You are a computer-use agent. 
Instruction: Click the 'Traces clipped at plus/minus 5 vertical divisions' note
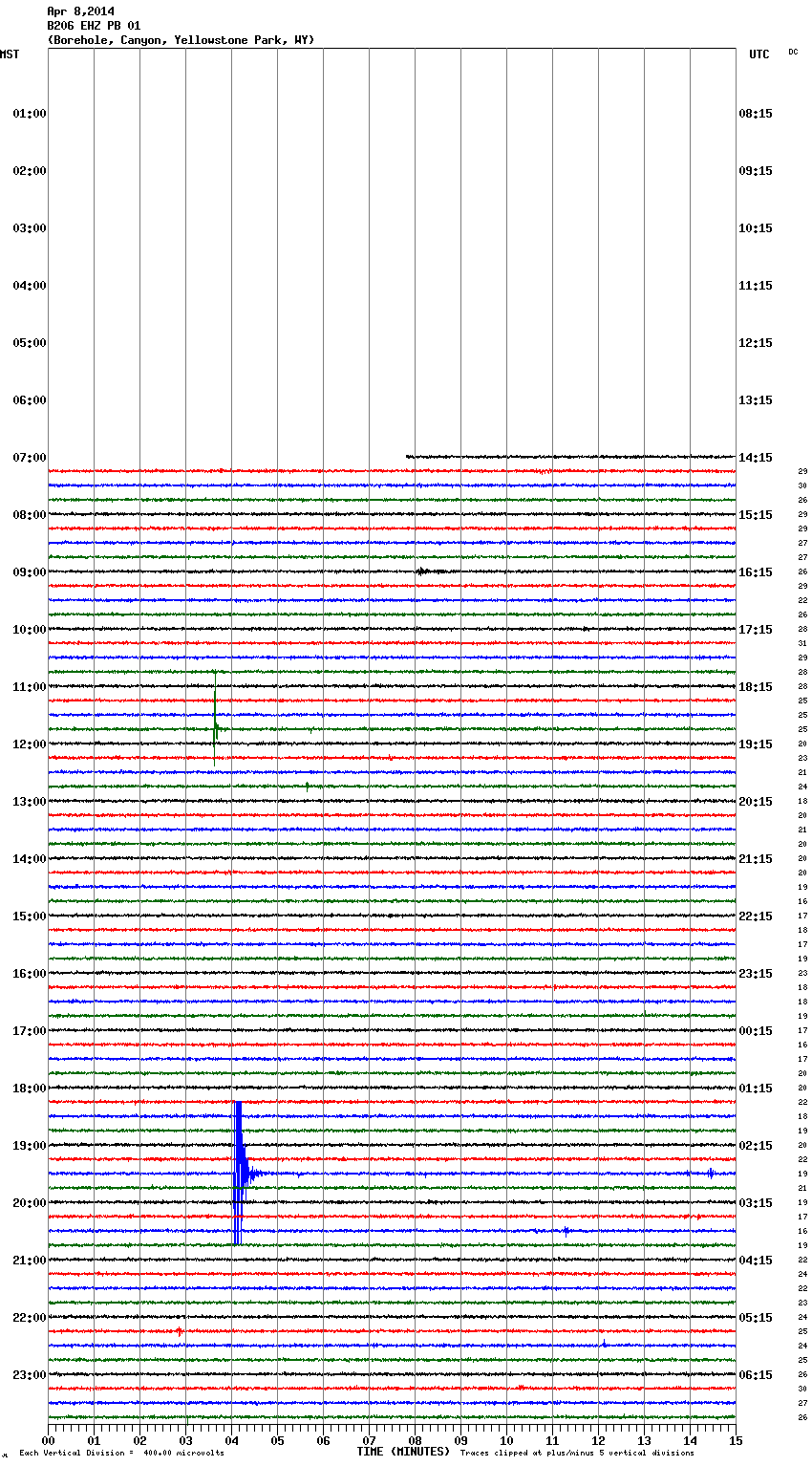(577, 1454)
